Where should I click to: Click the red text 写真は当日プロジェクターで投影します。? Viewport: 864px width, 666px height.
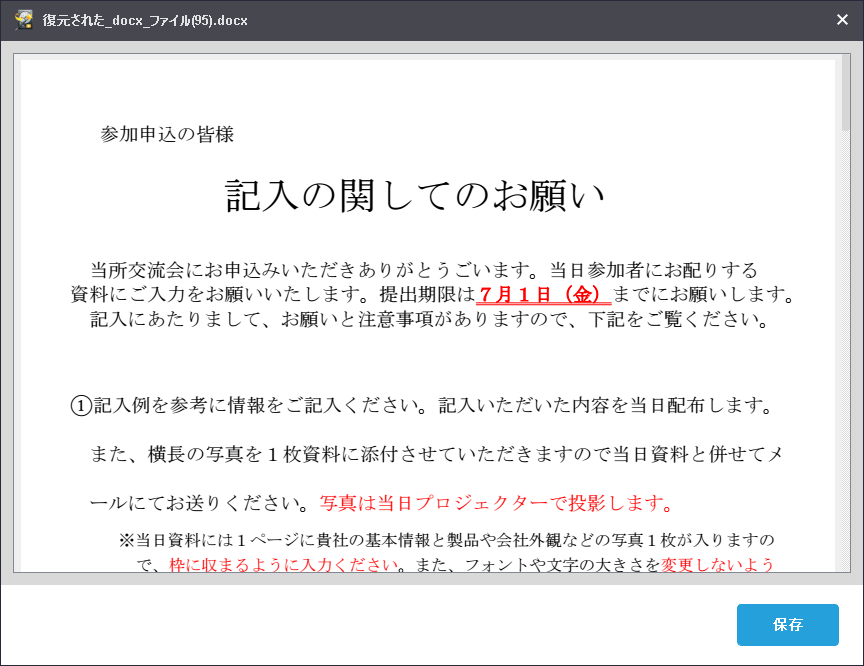(x=496, y=503)
